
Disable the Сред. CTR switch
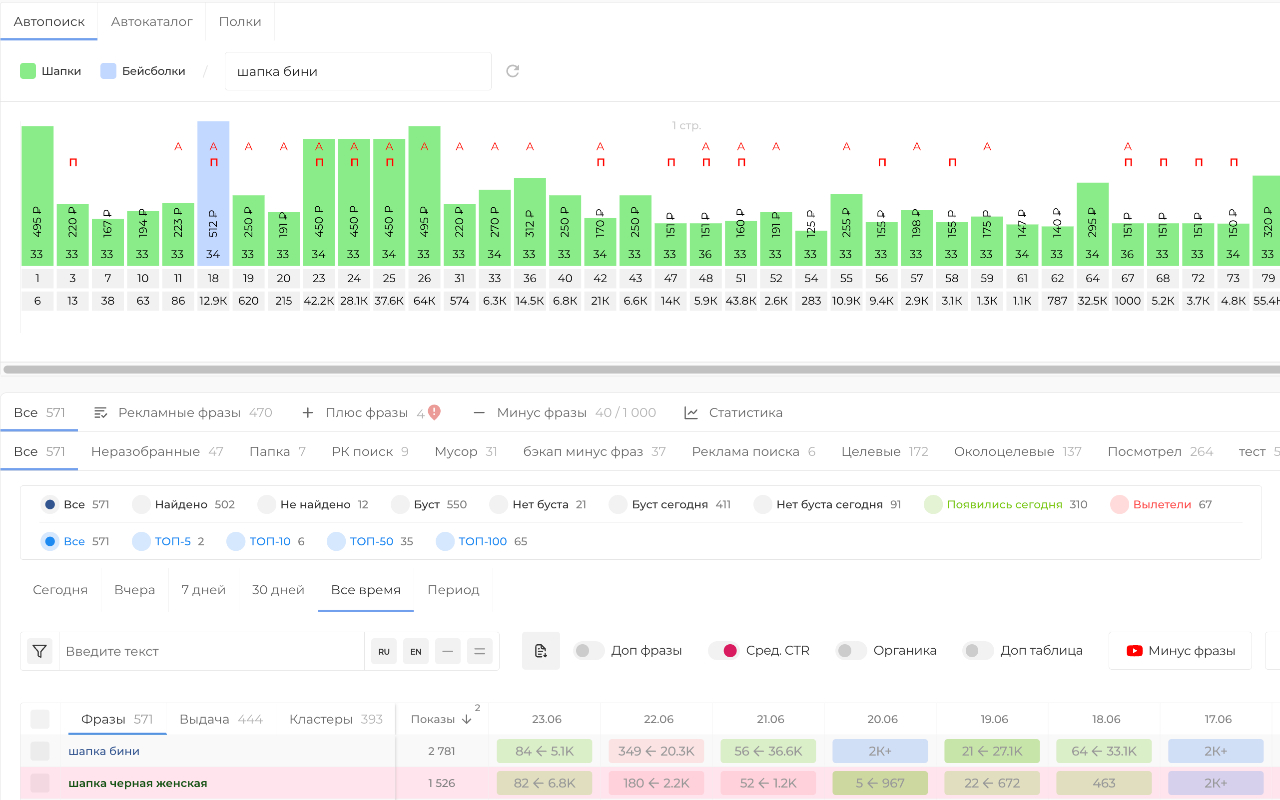(723, 651)
